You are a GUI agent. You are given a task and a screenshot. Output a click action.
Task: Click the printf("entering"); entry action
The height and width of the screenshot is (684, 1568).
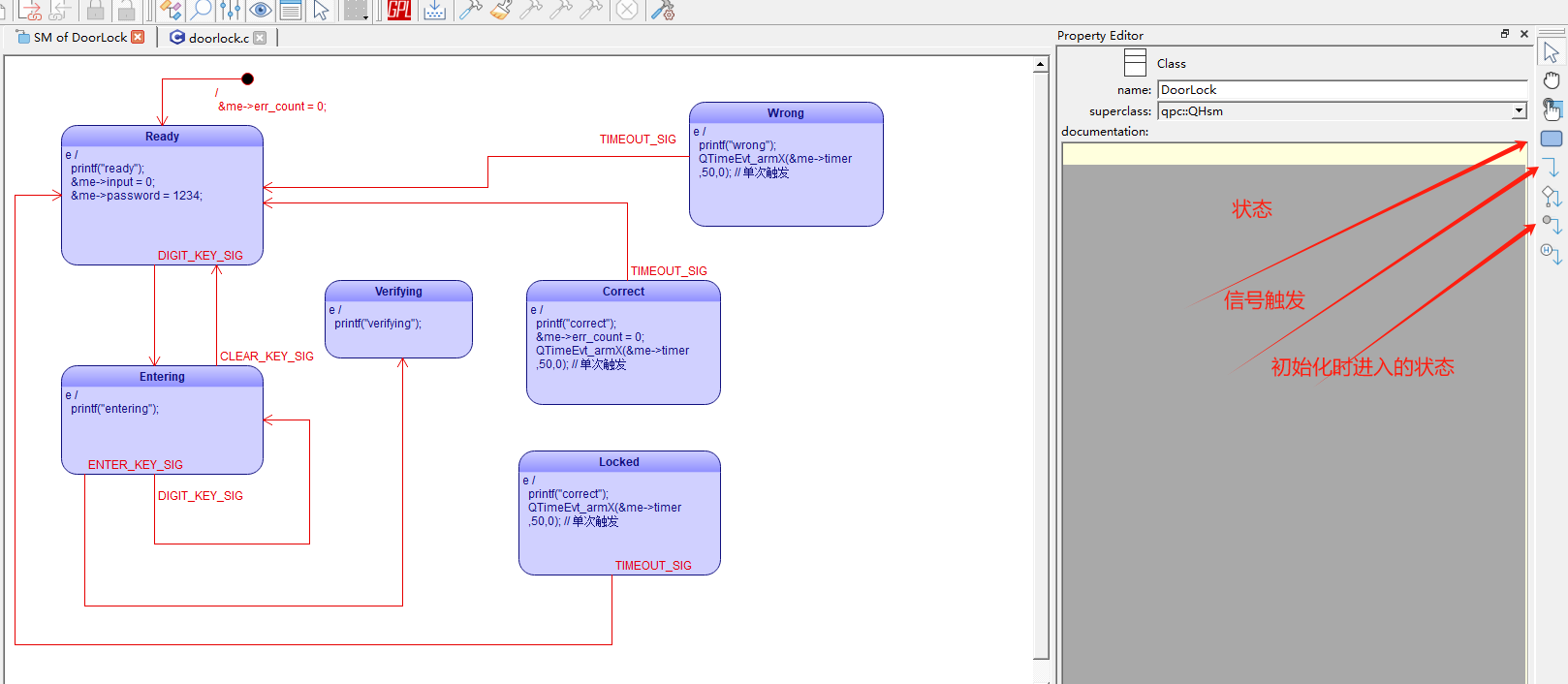click(x=114, y=409)
